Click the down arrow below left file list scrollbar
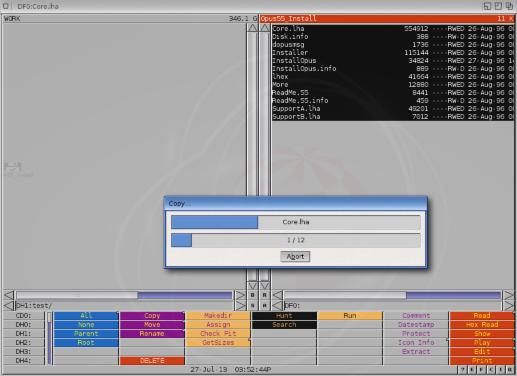Screen dimensions: 517x376 (x=252, y=286)
